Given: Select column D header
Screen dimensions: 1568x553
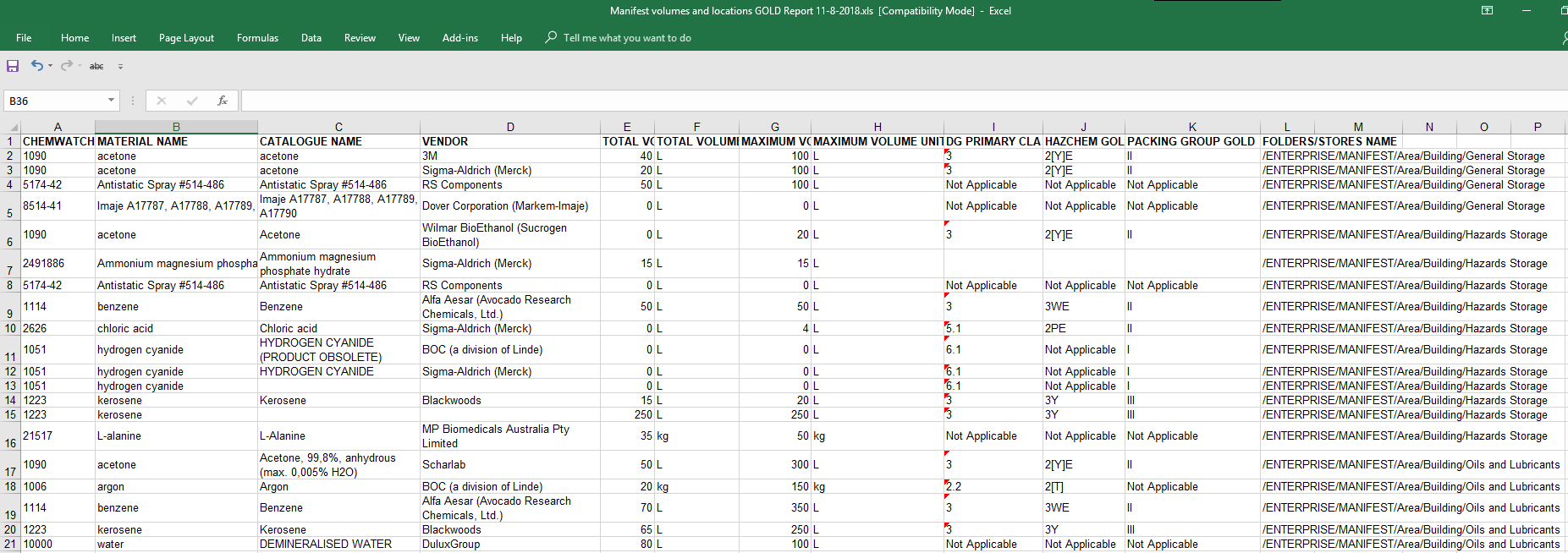Looking at the screenshot, I should click(510, 127).
